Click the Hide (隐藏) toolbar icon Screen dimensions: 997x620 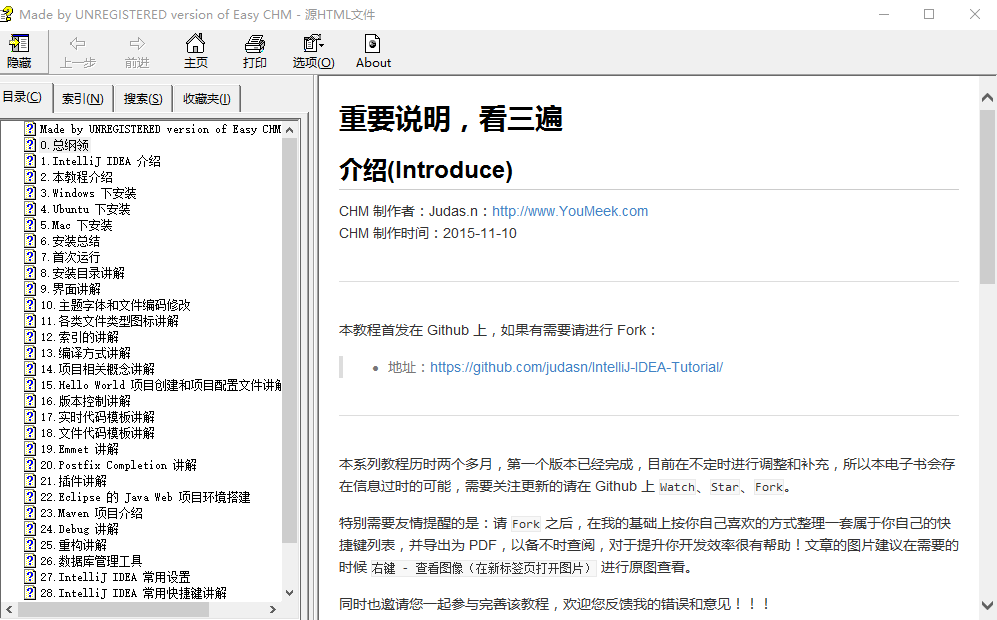pos(19,44)
